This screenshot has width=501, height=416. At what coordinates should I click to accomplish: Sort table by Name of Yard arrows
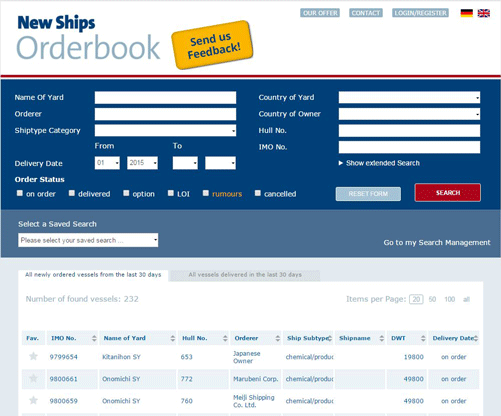(x=172, y=338)
